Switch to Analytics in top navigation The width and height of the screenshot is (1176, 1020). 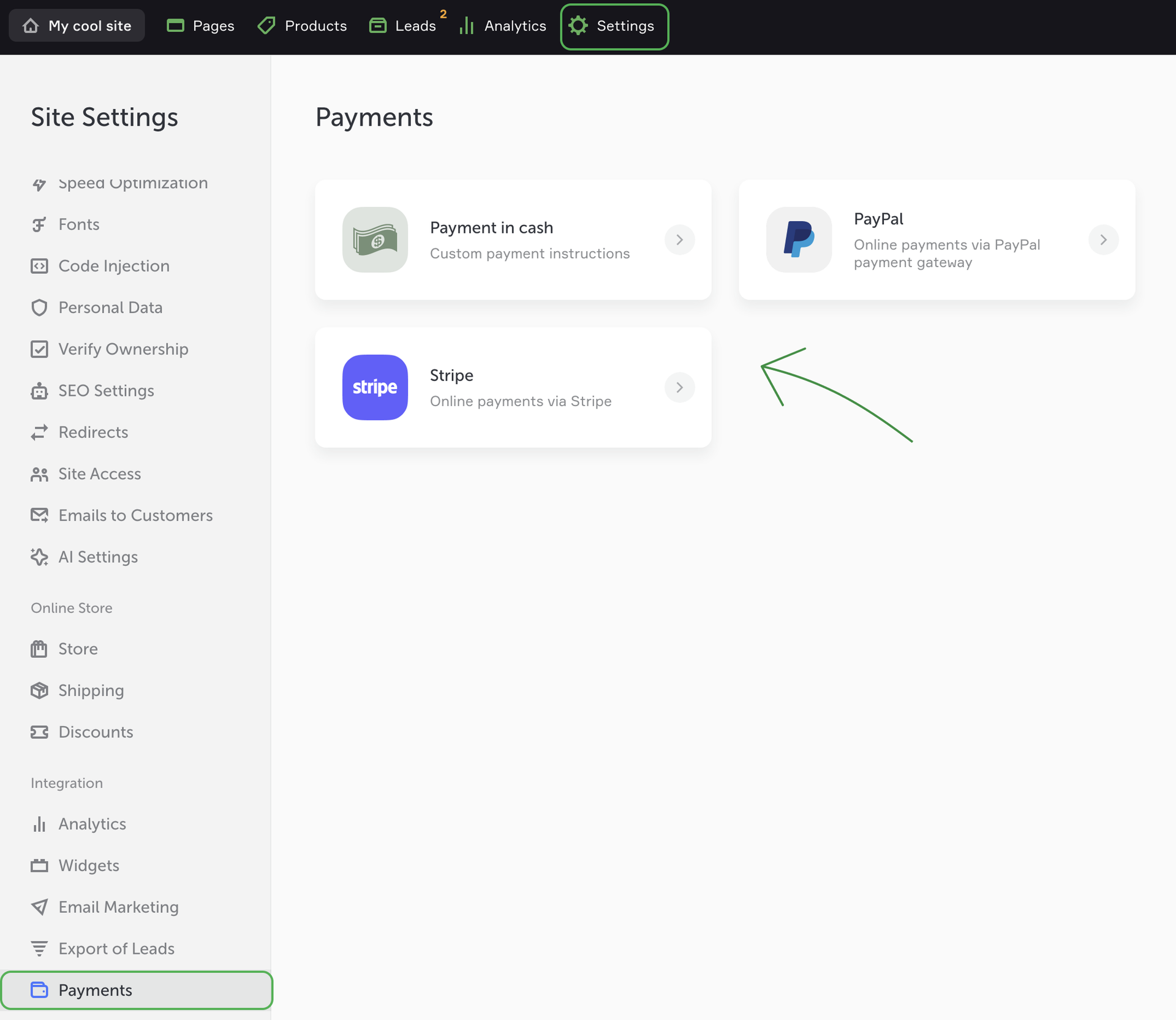tap(503, 26)
